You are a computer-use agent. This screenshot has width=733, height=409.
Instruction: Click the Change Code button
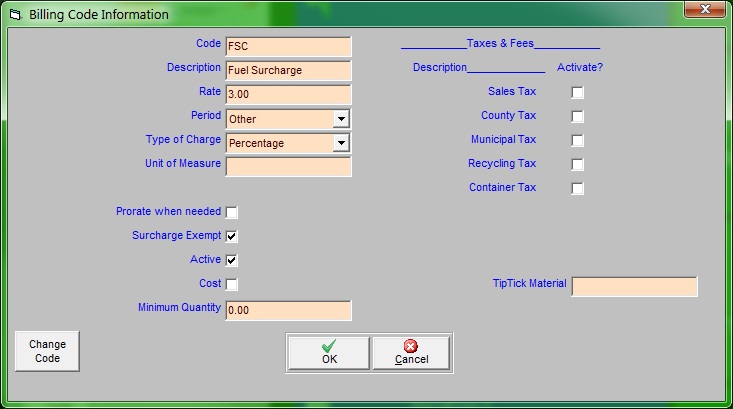pos(47,351)
